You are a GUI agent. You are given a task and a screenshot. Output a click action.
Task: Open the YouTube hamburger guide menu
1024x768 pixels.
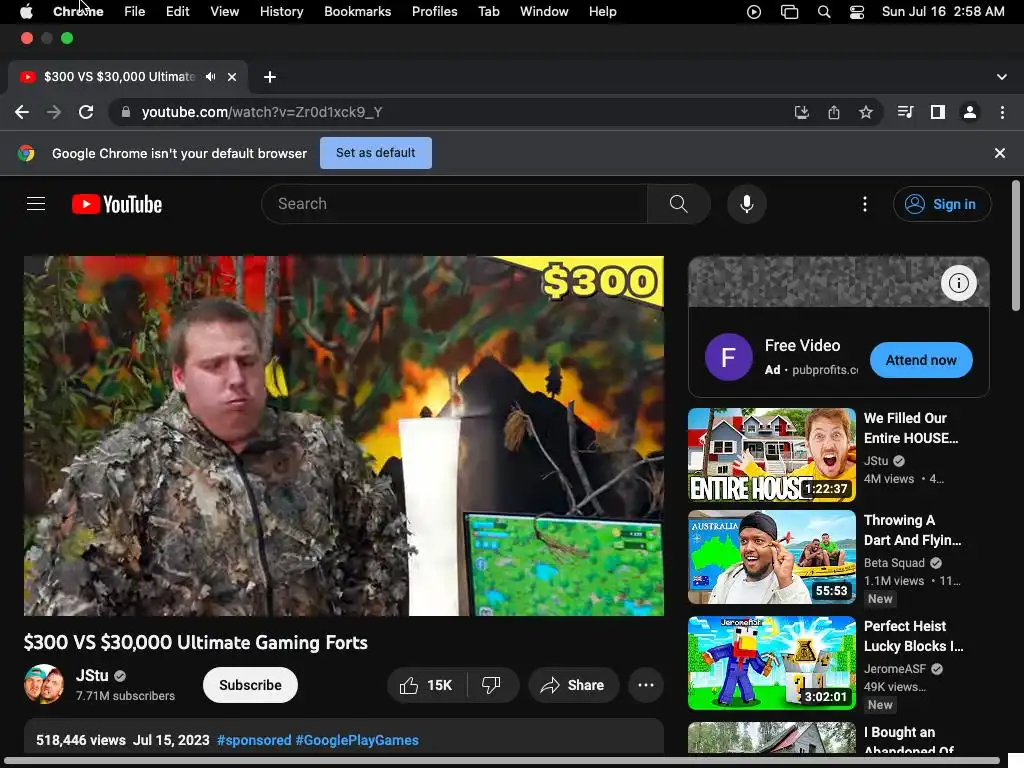click(x=36, y=204)
